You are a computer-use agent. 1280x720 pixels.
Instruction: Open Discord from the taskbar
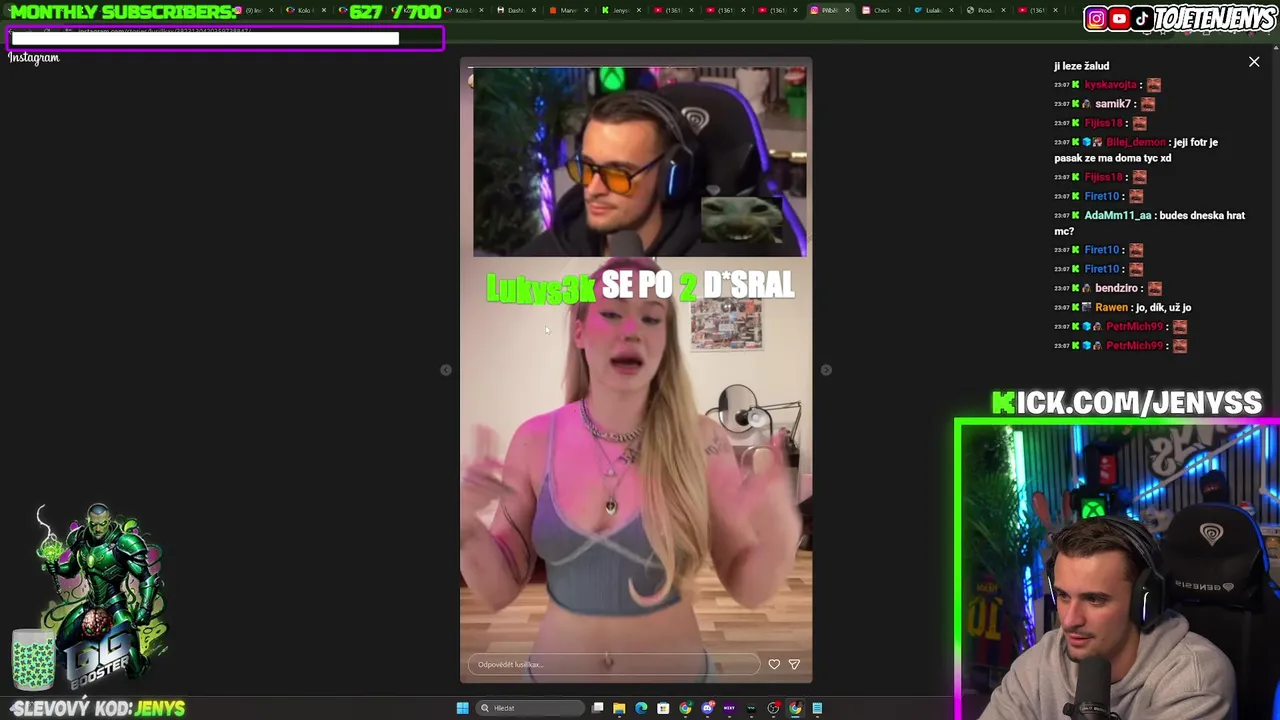click(707, 708)
